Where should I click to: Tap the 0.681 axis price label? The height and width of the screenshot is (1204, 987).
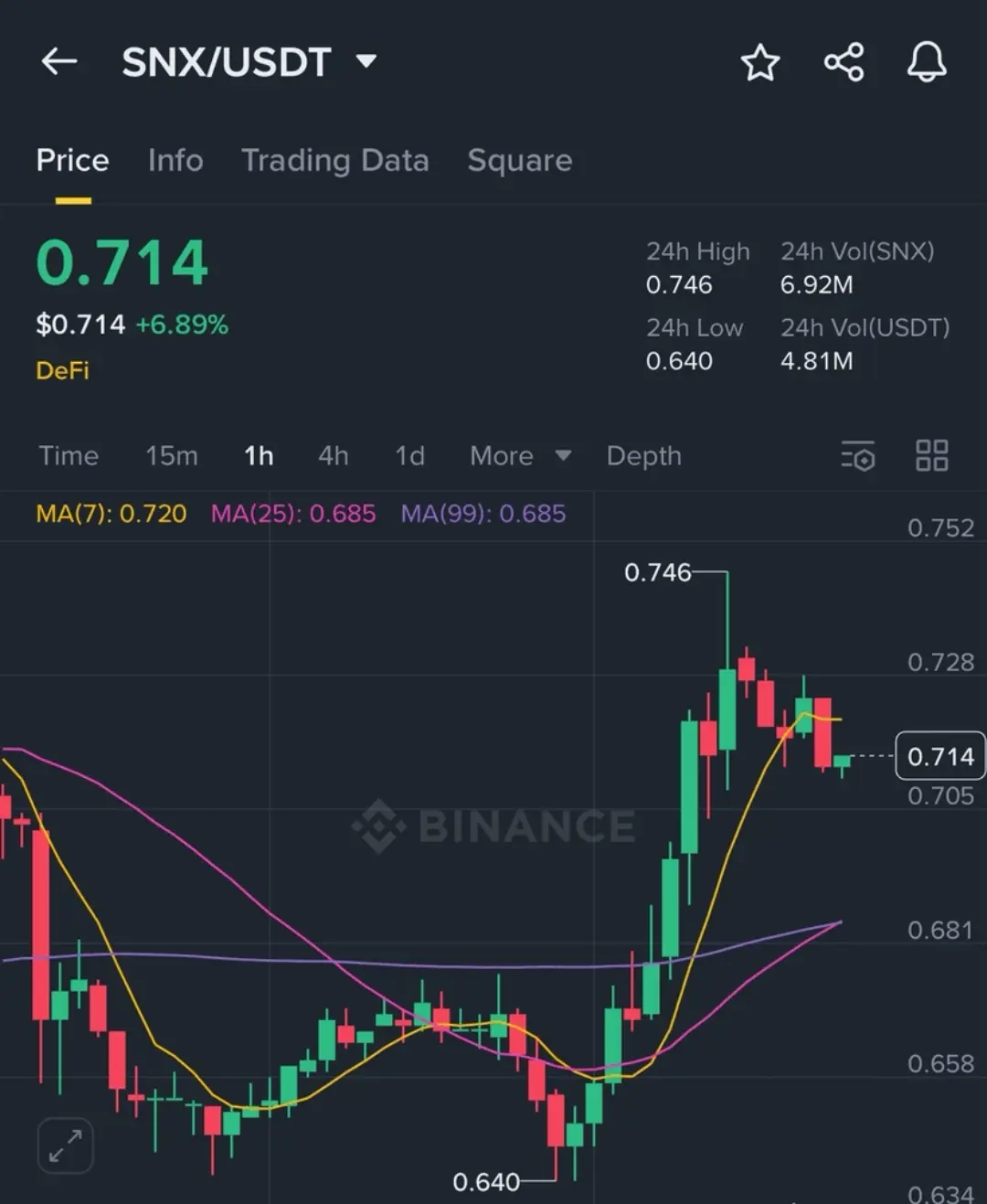point(940,930)
